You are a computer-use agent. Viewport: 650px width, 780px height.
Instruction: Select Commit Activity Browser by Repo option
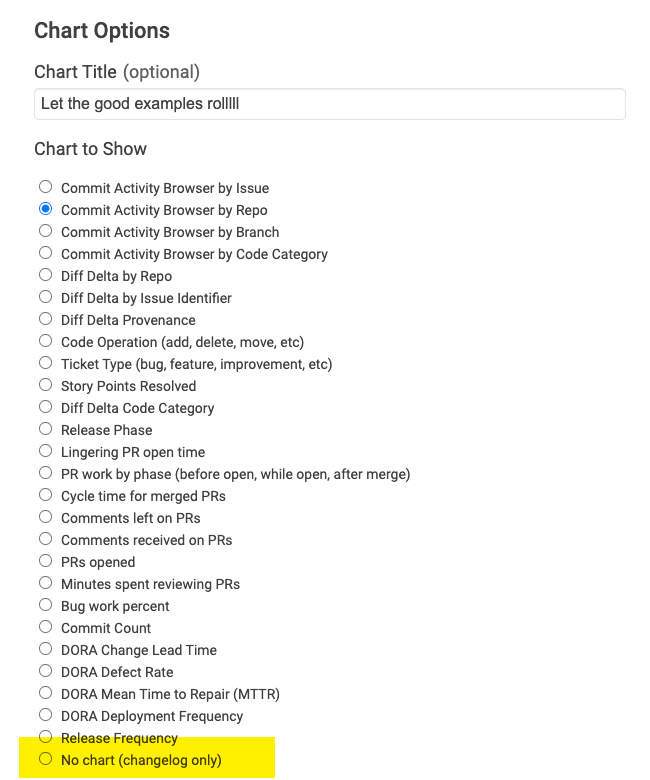pyautogui.click(x=45, y=209)
